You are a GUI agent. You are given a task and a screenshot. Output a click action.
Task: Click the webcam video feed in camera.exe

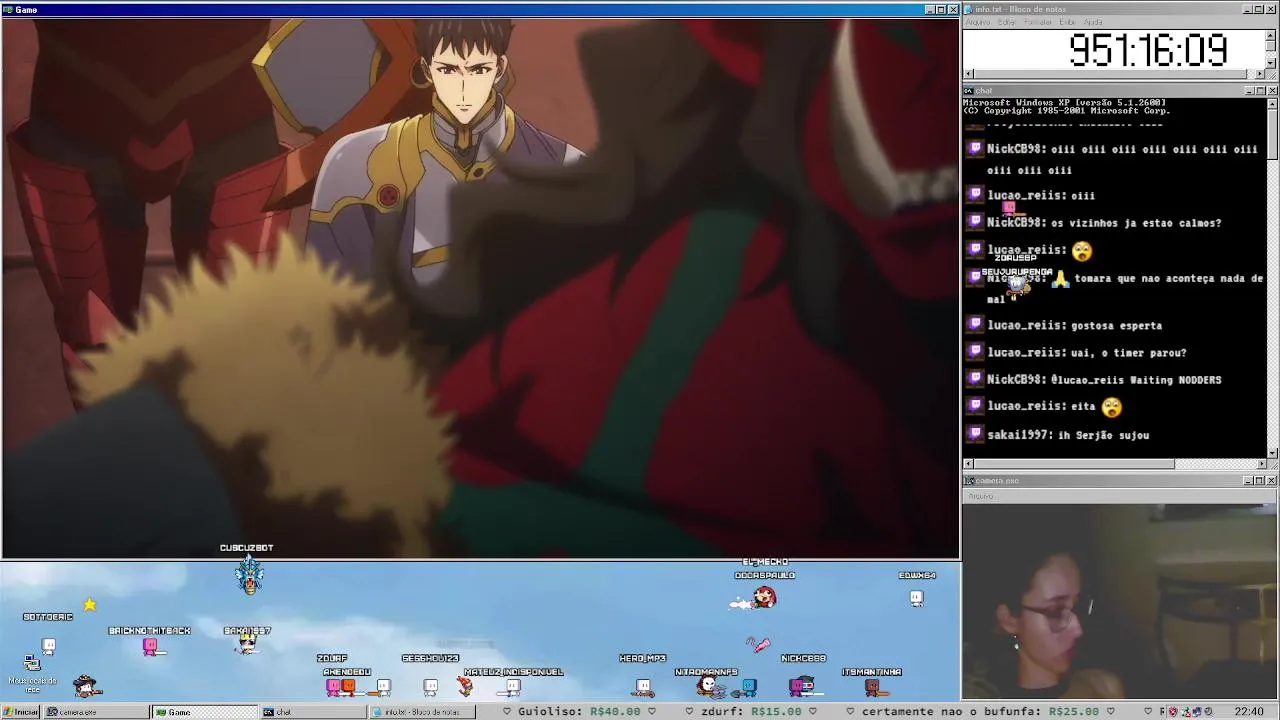pos(1120,602)
